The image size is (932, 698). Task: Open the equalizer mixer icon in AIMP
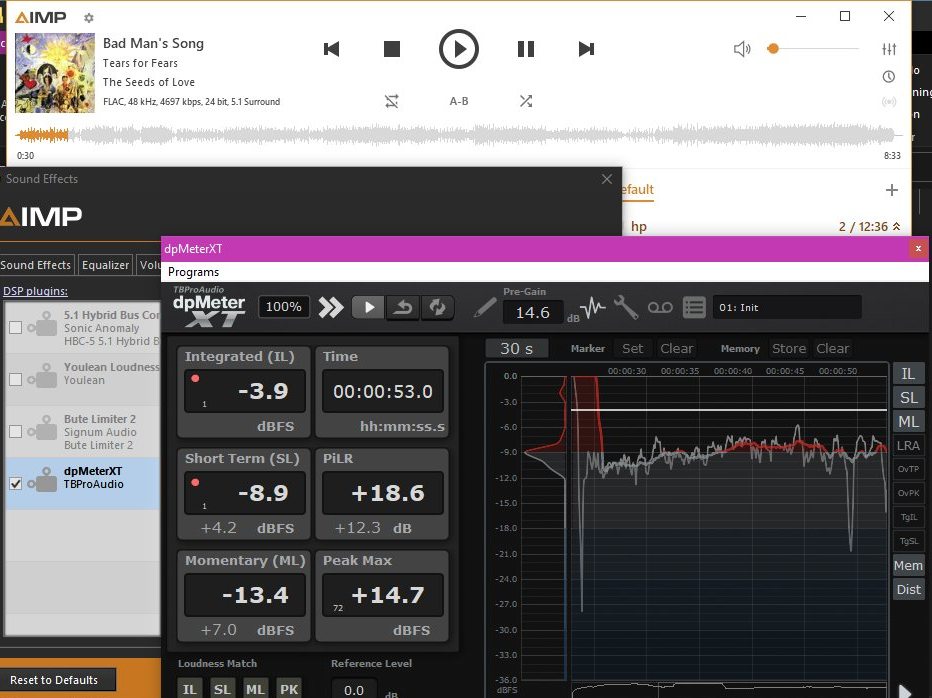coord(889,49)
